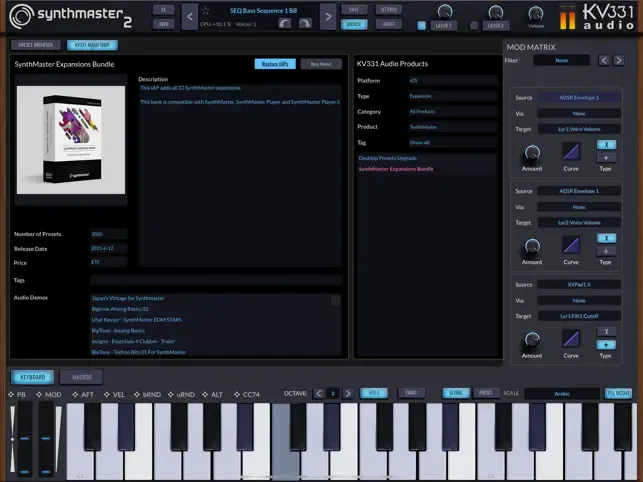Toggle the Preset scale button
643x482 pixels.
coord(486,393)
